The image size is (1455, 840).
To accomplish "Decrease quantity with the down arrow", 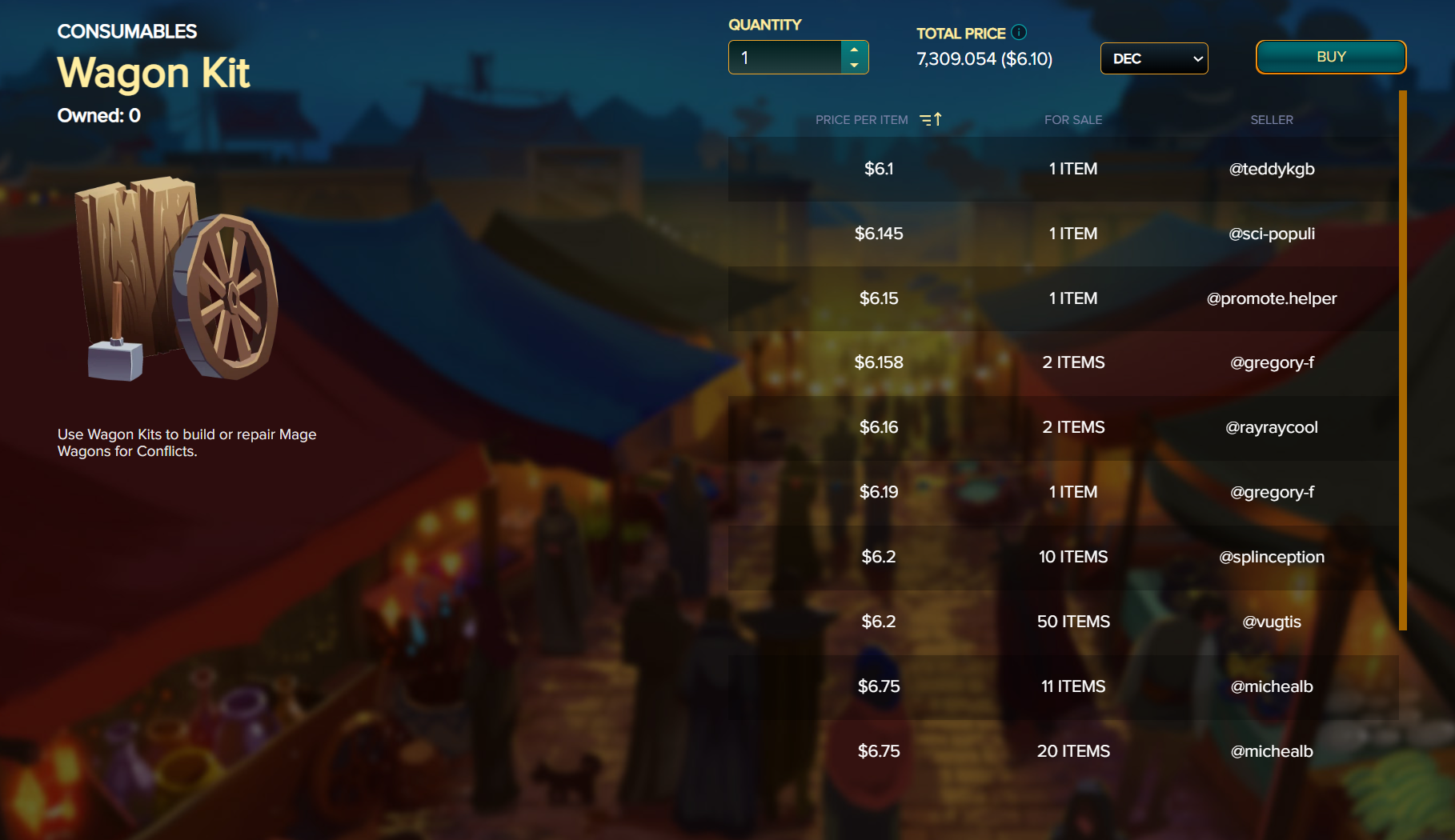I will 854,65.
